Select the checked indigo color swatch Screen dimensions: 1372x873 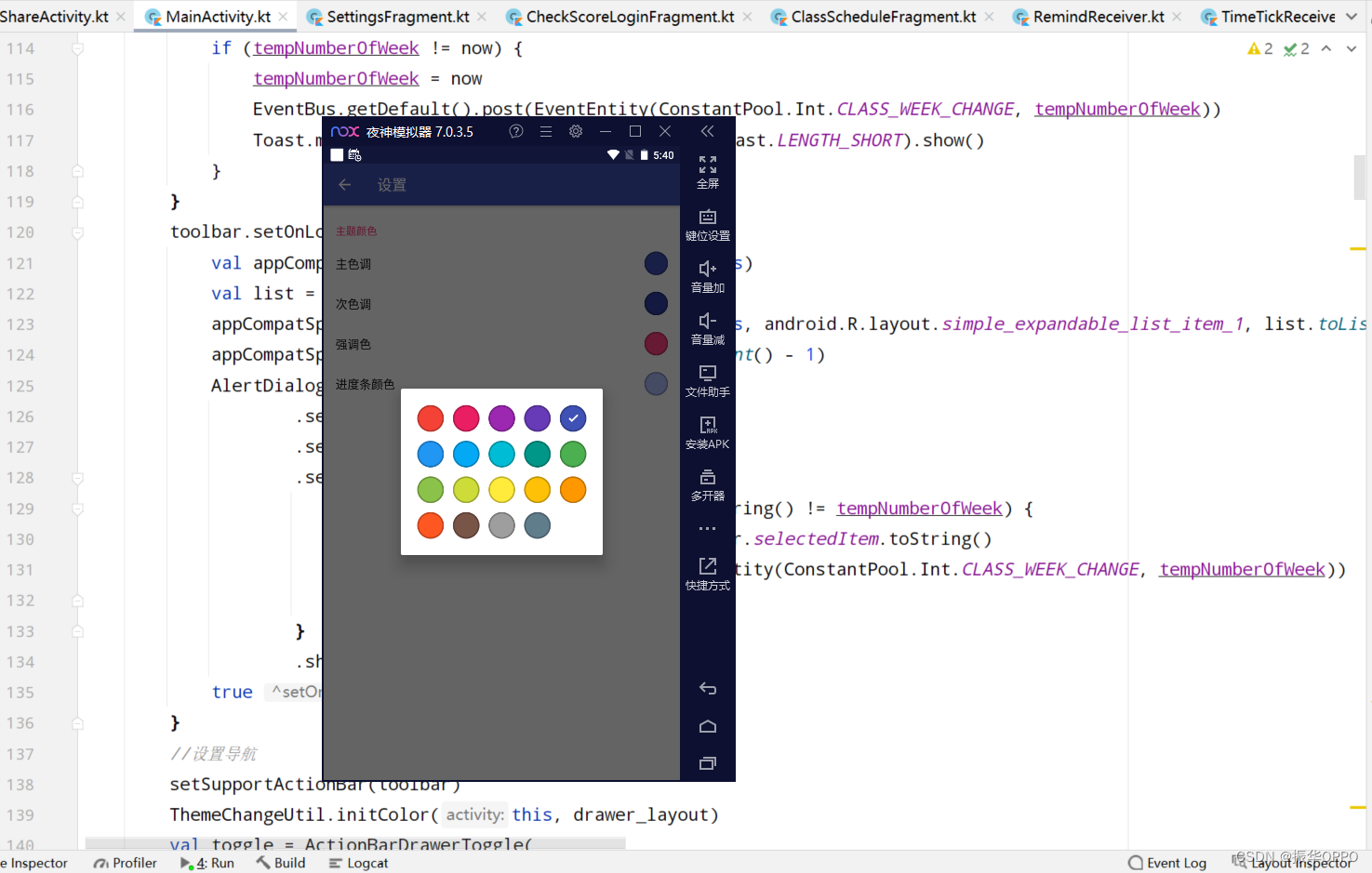click(573, 418)
